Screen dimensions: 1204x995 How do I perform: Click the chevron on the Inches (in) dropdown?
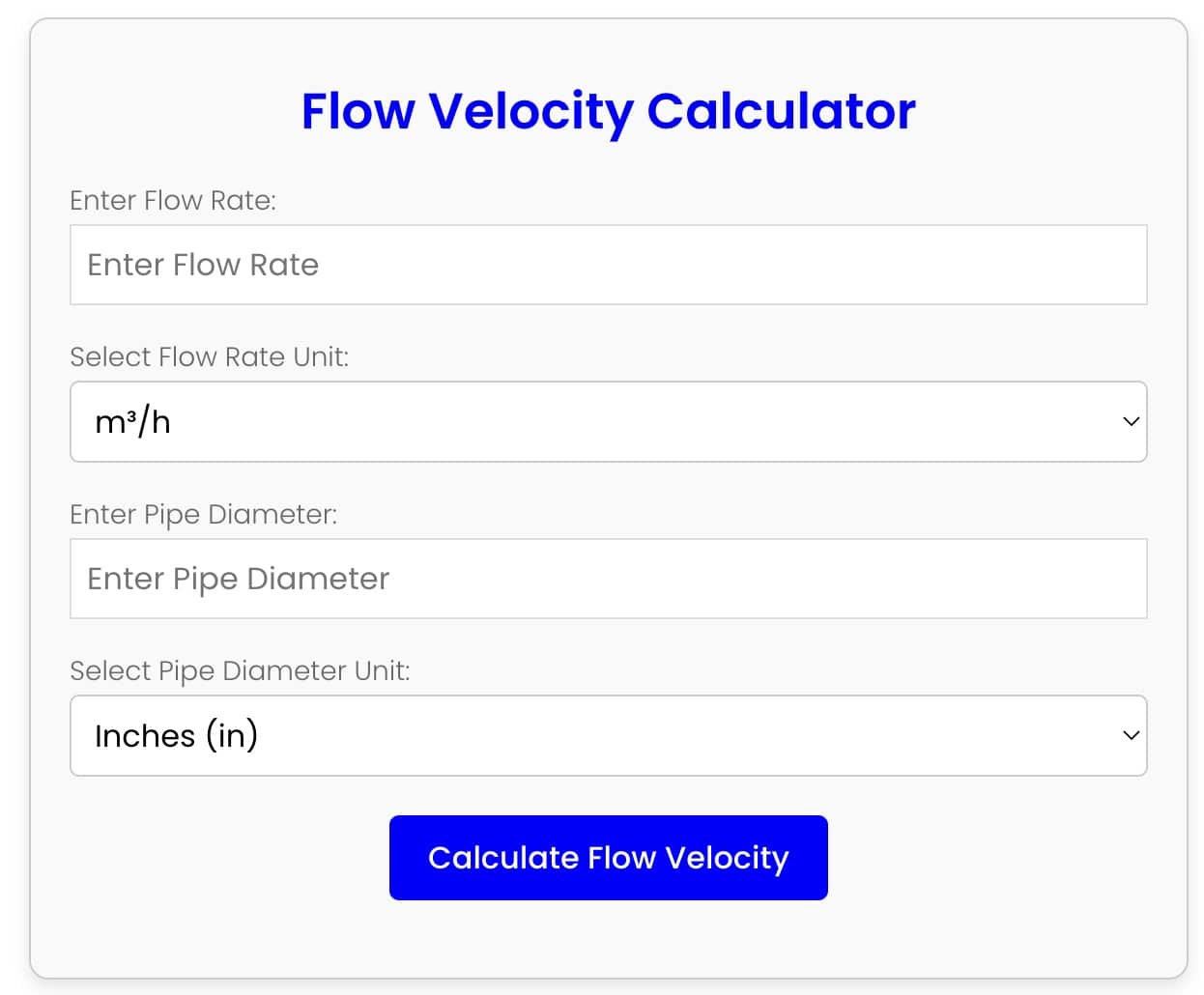[1130, 735]
